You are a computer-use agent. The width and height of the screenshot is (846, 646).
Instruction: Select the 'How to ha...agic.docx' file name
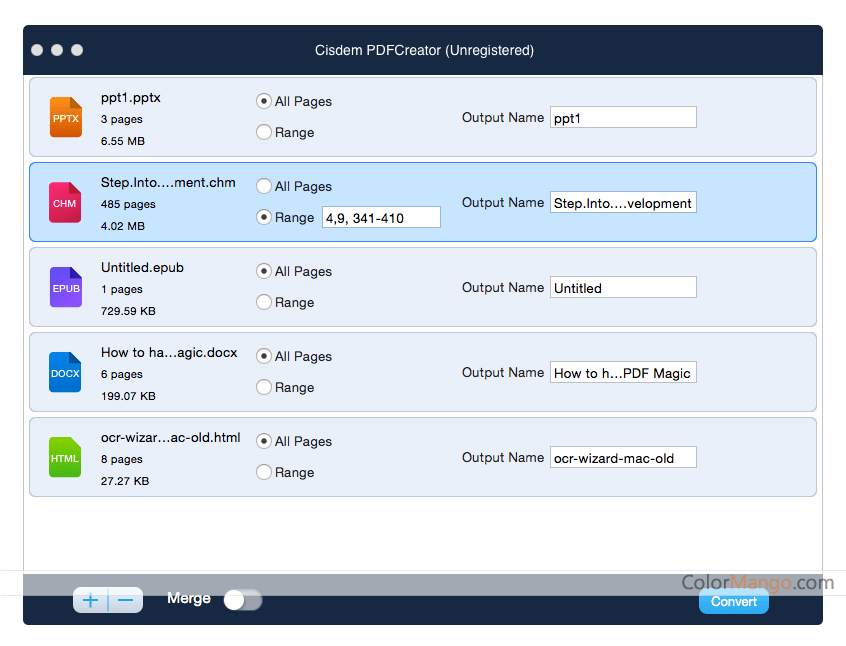[x=169, y=352]
